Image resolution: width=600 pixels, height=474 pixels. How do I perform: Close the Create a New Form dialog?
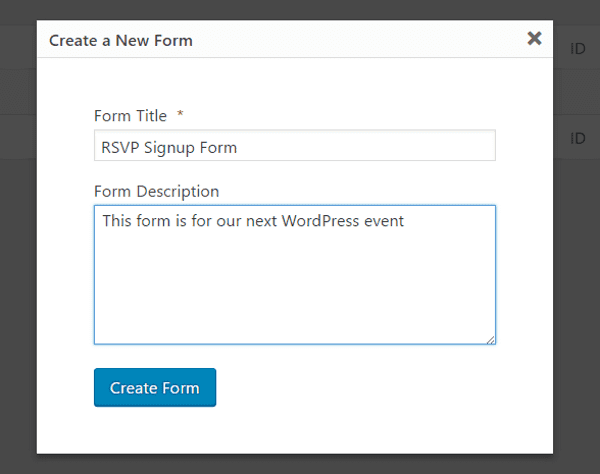pyautogui.click(x=534, y=39)
